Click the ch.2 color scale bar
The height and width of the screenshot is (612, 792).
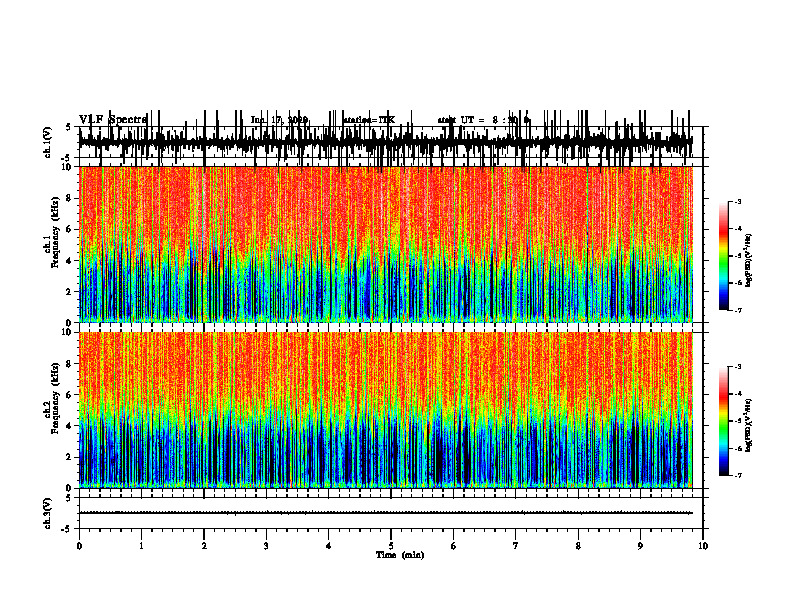pos(724,421)
